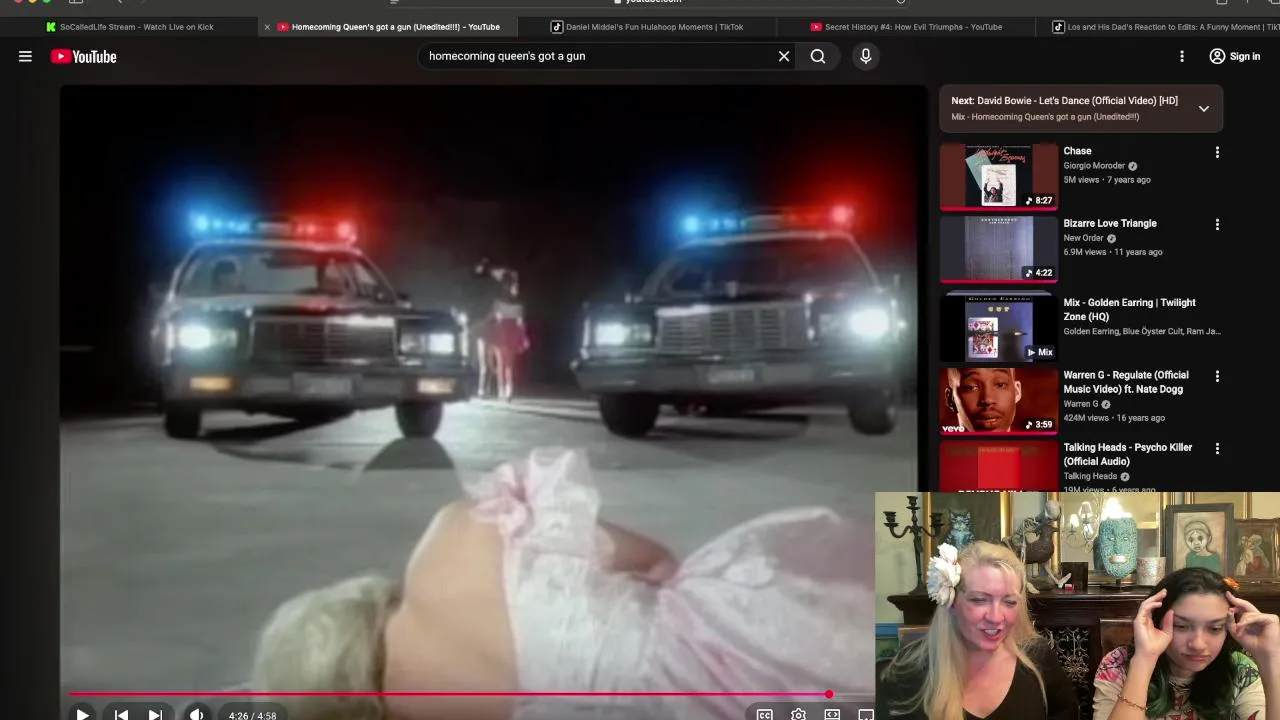The image size is (1280, 720).
Task: Click the 4:26 / 4:58 time display
Action: click(252, 715)
